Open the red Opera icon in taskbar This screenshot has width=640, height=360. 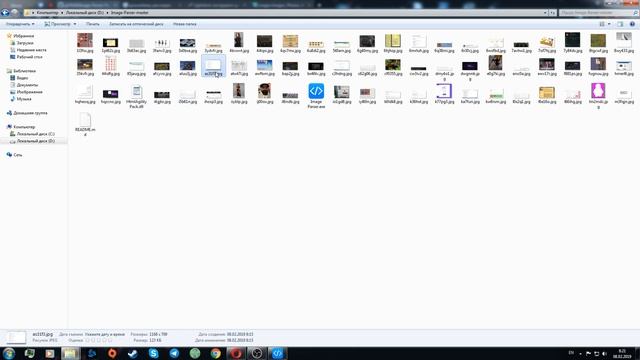pos(236,353)
